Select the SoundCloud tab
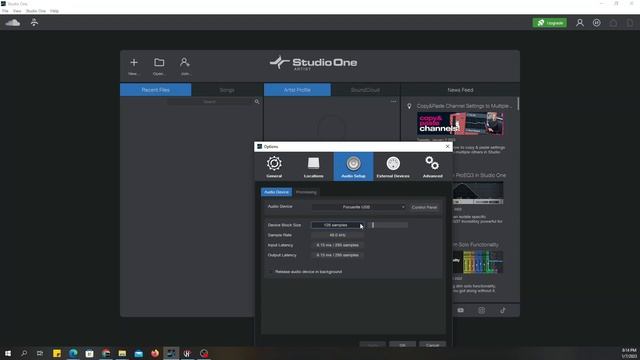 (x=365, y=90)
